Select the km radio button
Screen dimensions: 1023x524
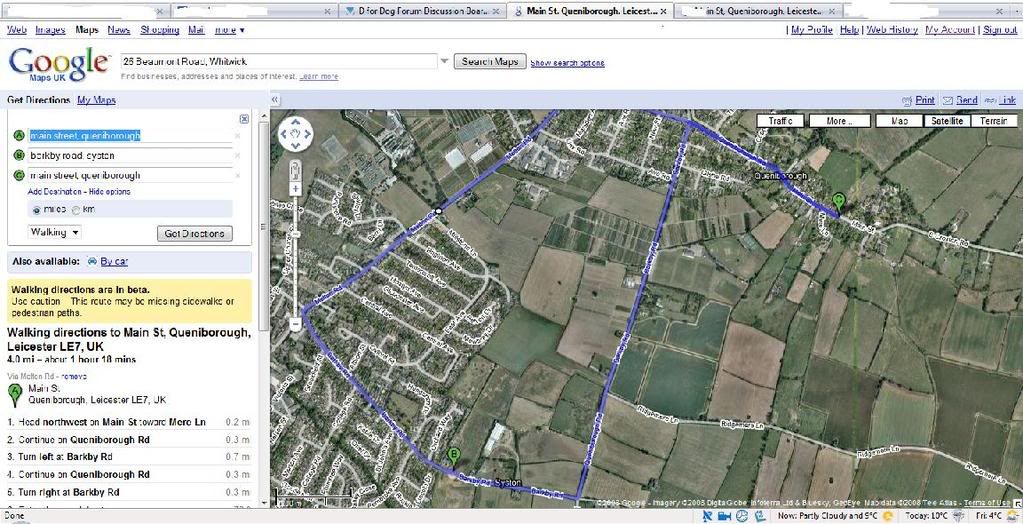coord(76,209)
